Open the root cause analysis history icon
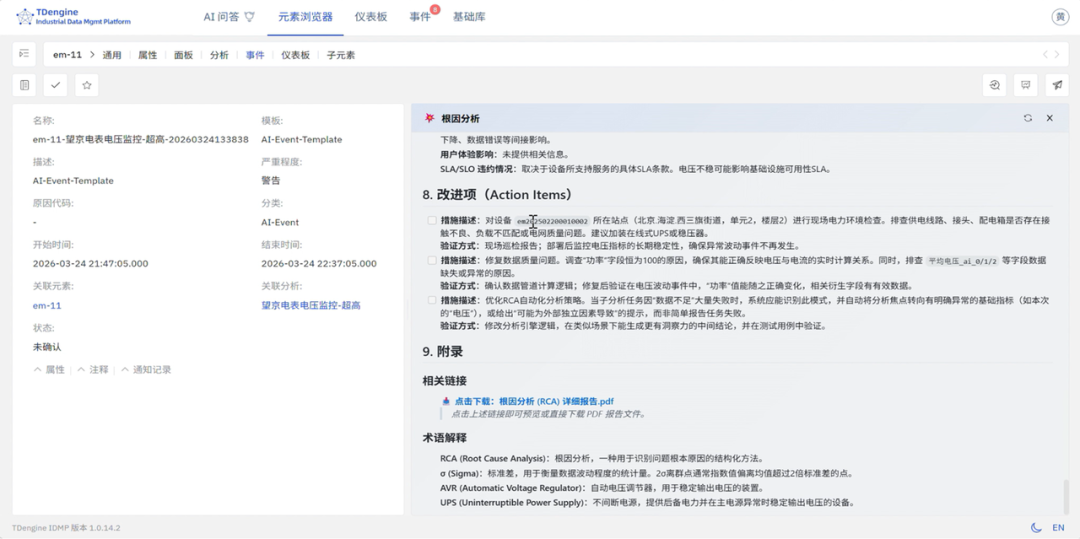The image size is (1080, 539). pyautogui.click(x=995, y=85)
